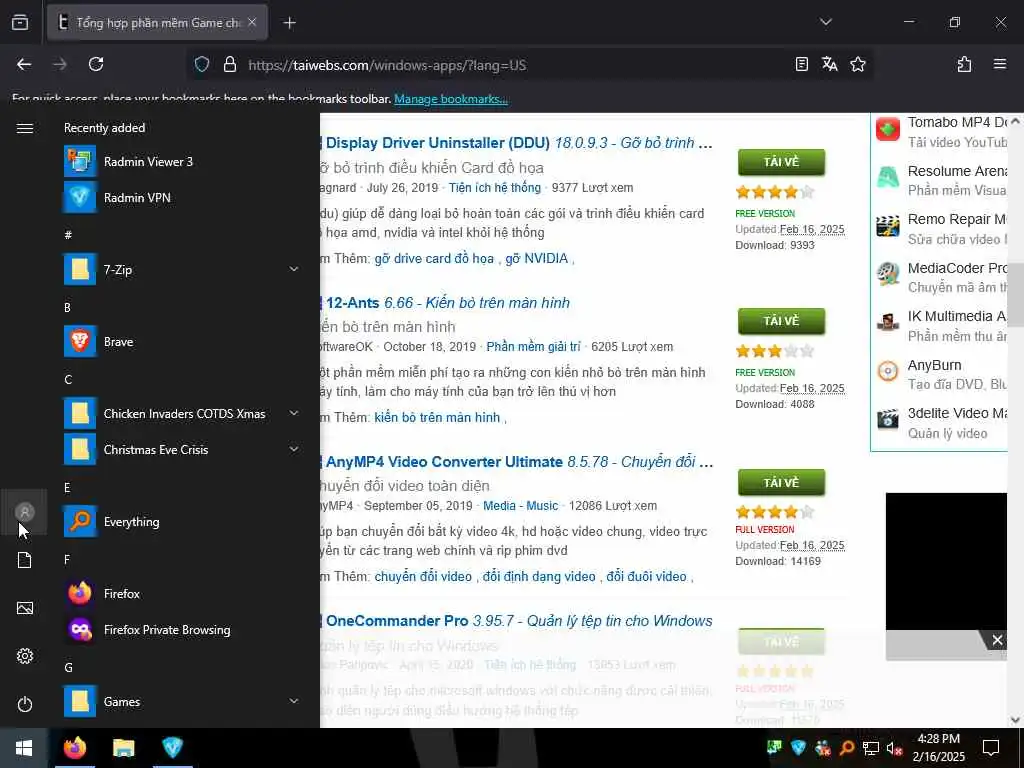Expand the Start menu hamburger icon
1024x768 pixels.
click(x=25, y=128)
